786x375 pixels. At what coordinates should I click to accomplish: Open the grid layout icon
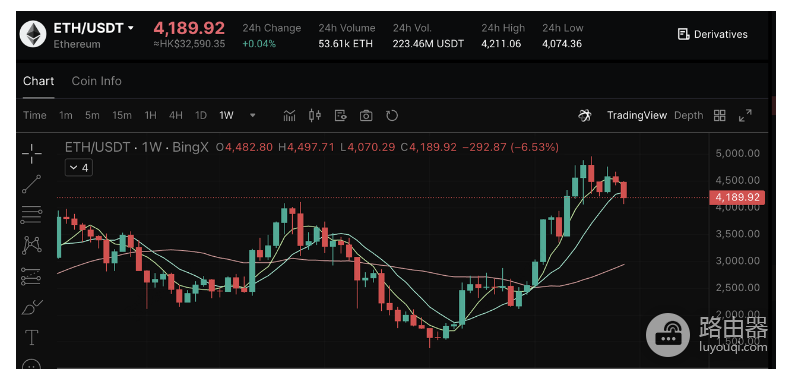(x=720, y=115)
